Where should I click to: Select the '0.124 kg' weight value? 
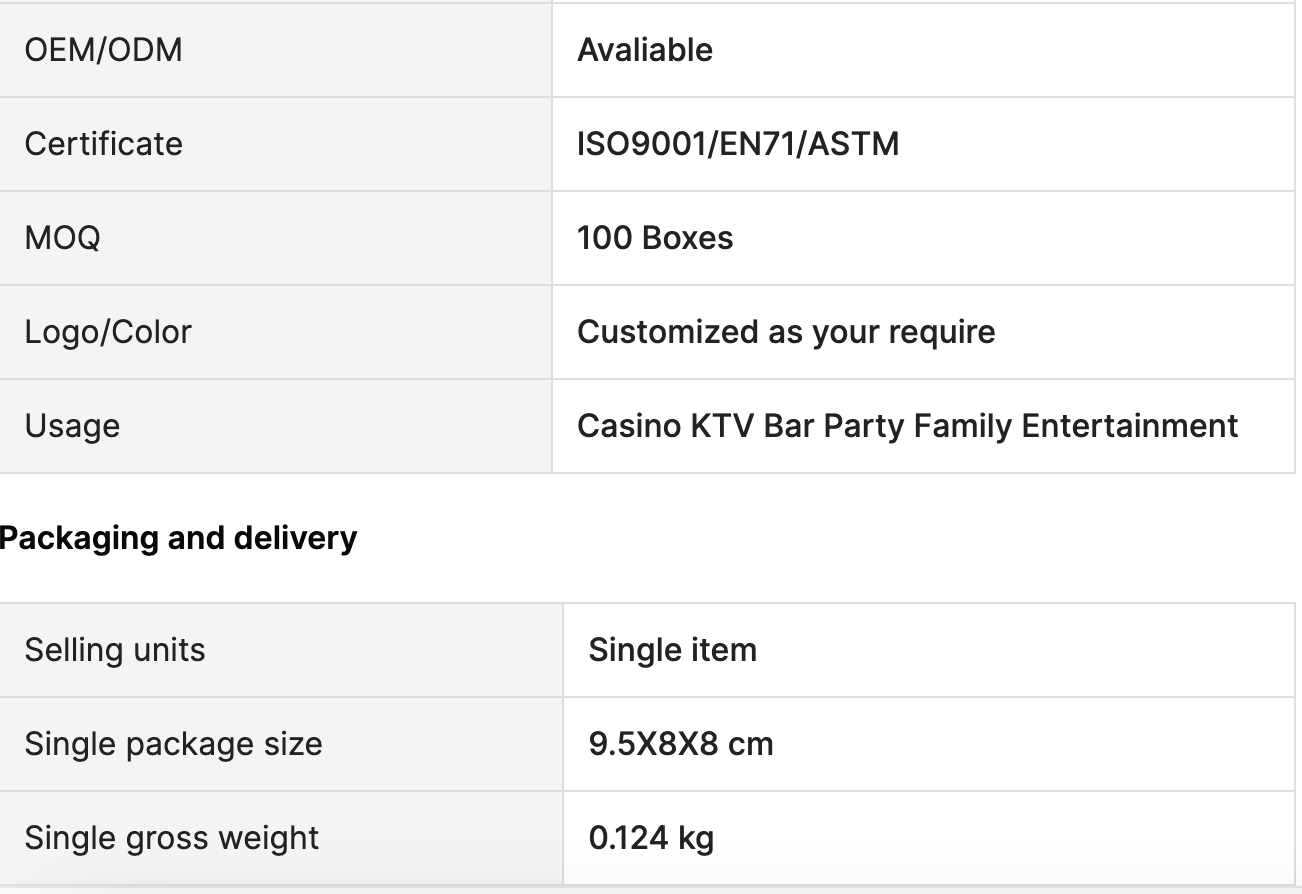(x=651, y=838)
